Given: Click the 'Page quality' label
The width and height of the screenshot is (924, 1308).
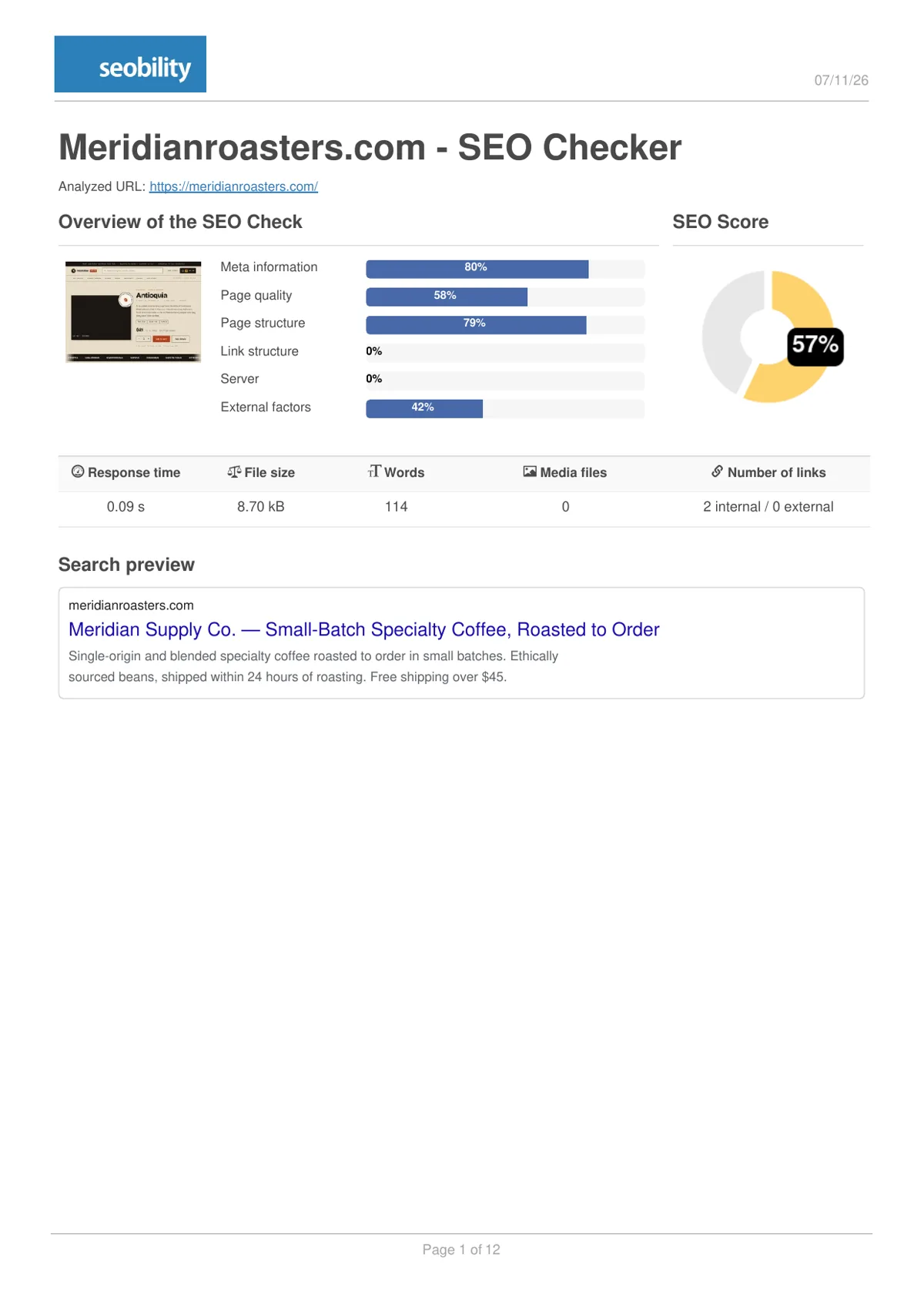Looking at the screenshot, I should click(256, 296).
